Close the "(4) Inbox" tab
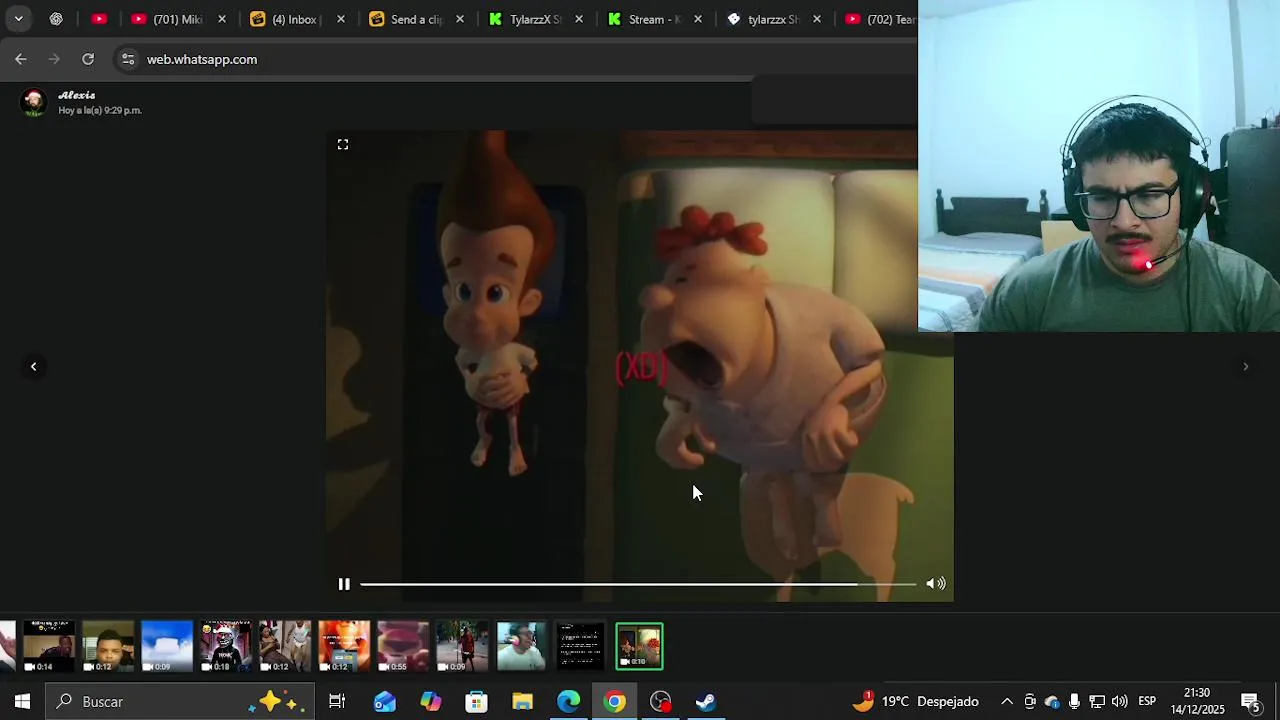 tap(341, 19)
